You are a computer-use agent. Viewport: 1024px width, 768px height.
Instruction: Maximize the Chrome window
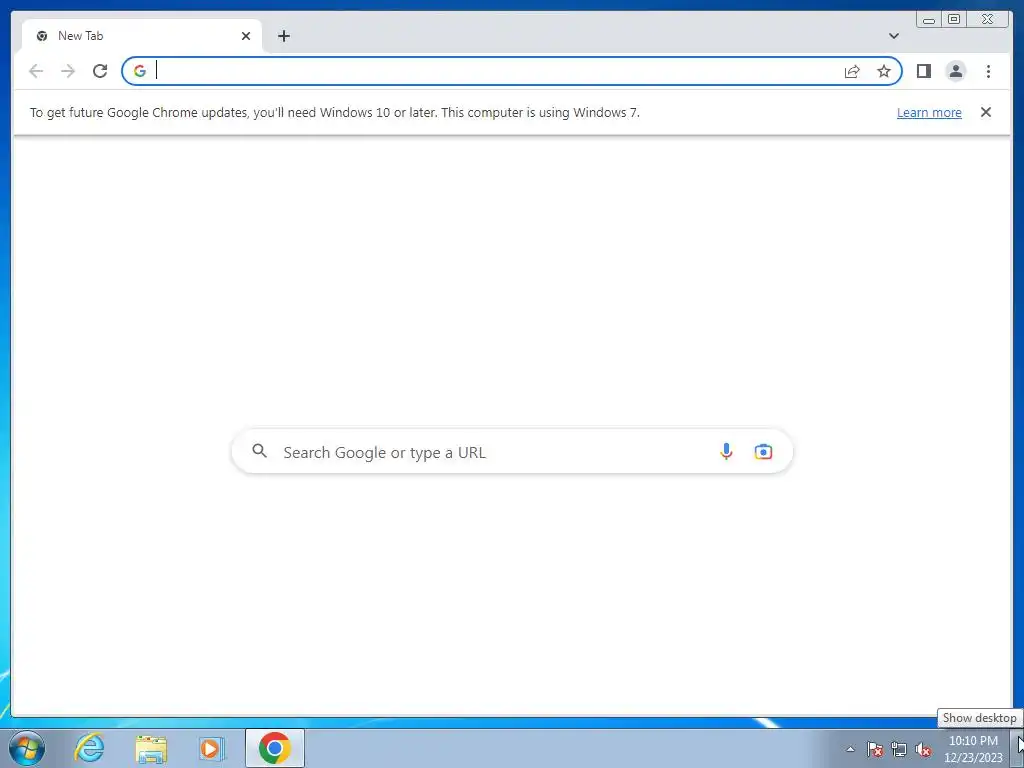[954, 20]
